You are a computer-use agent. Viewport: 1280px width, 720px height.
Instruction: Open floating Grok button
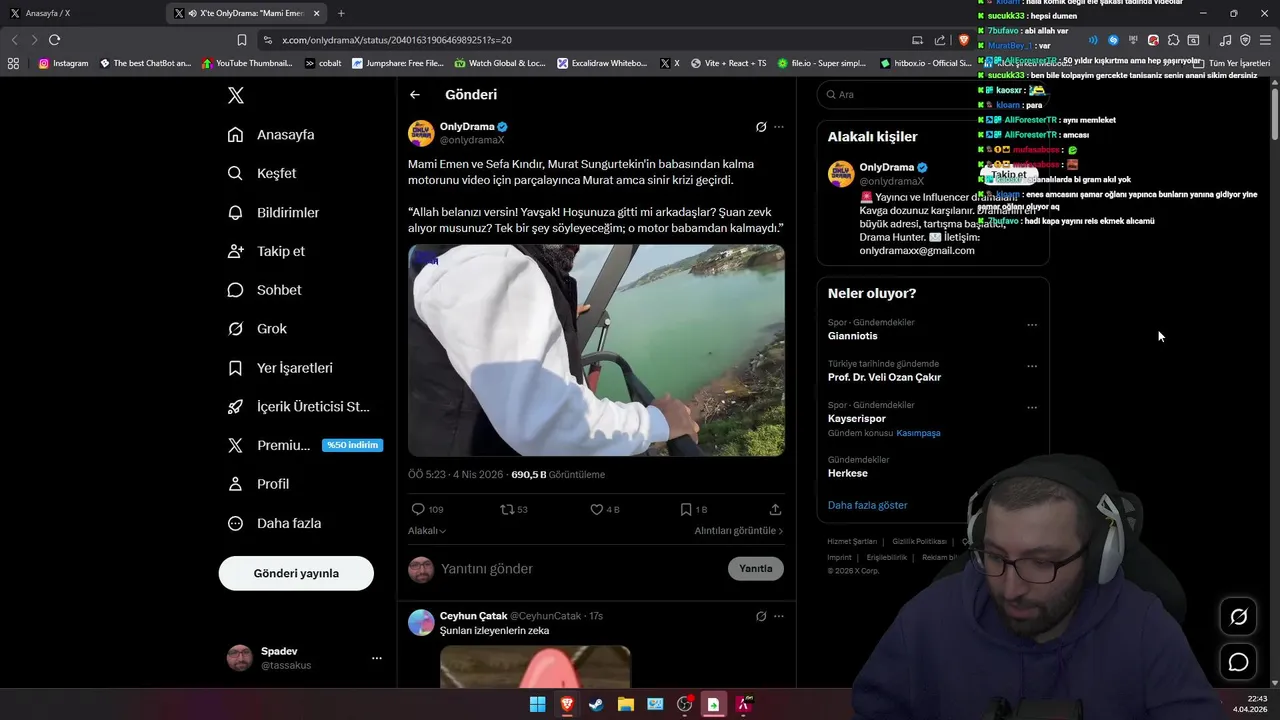(1238, 617)
